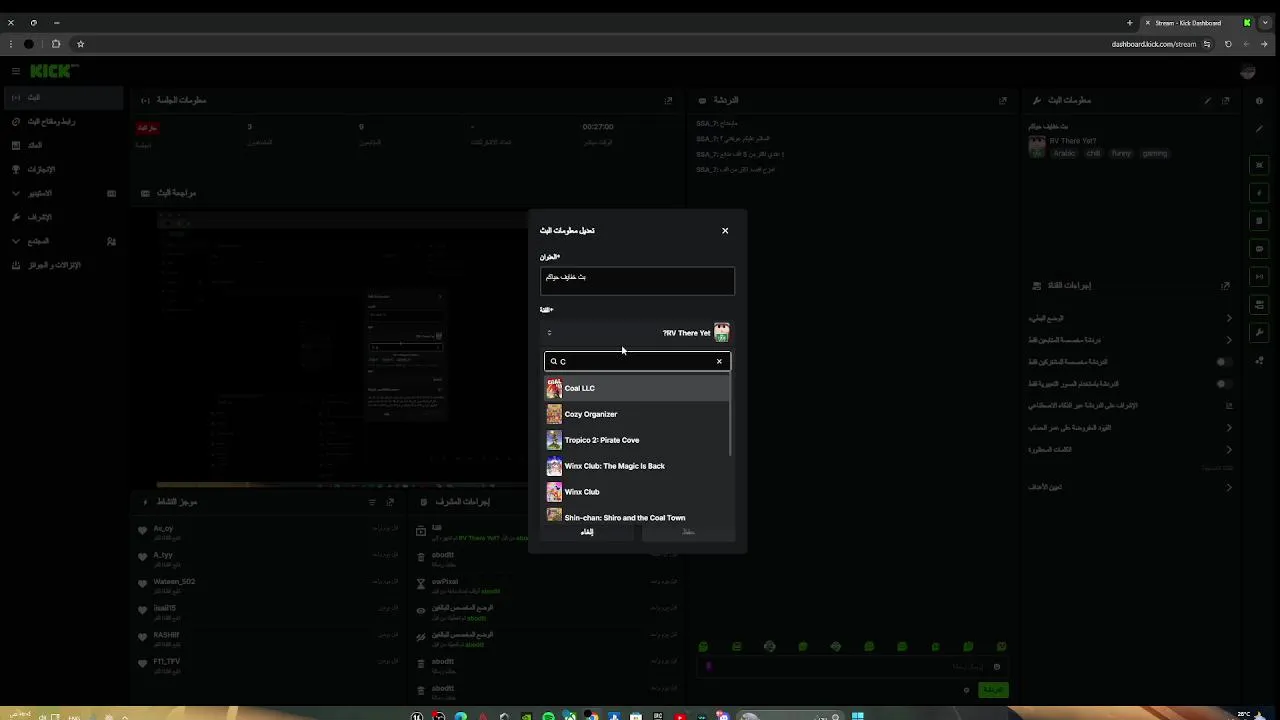Clear the category search field
1280x720 pixels.
[719, 361]
